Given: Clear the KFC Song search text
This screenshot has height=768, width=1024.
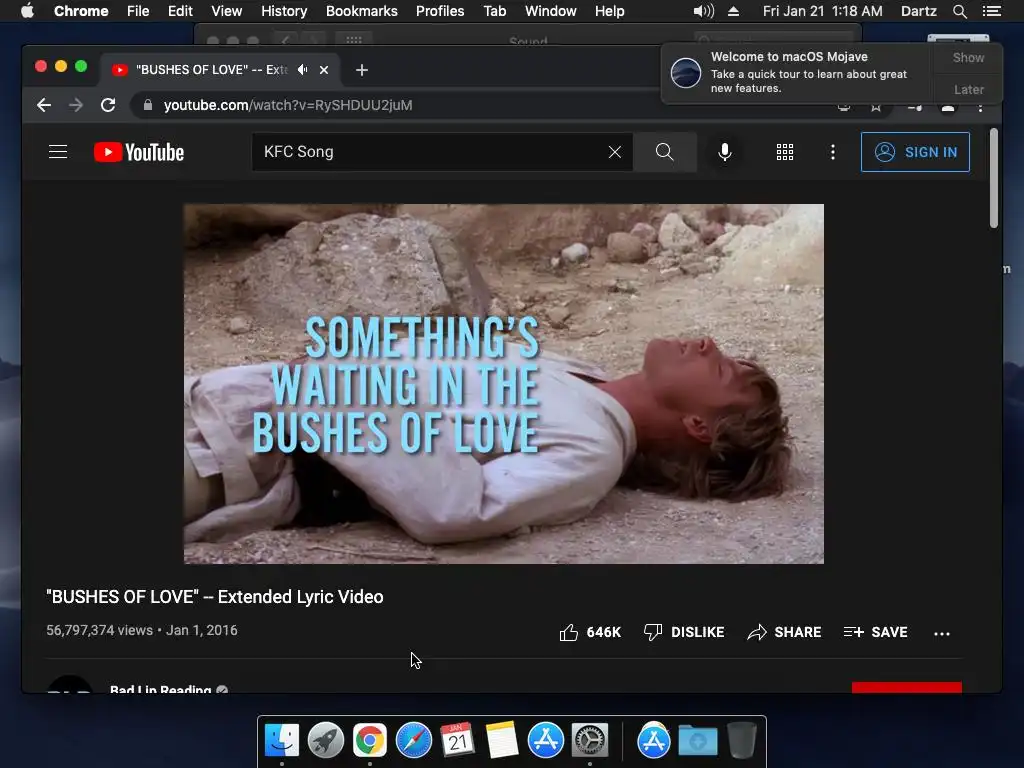Looking at the screenshot, I should (615, 152).
